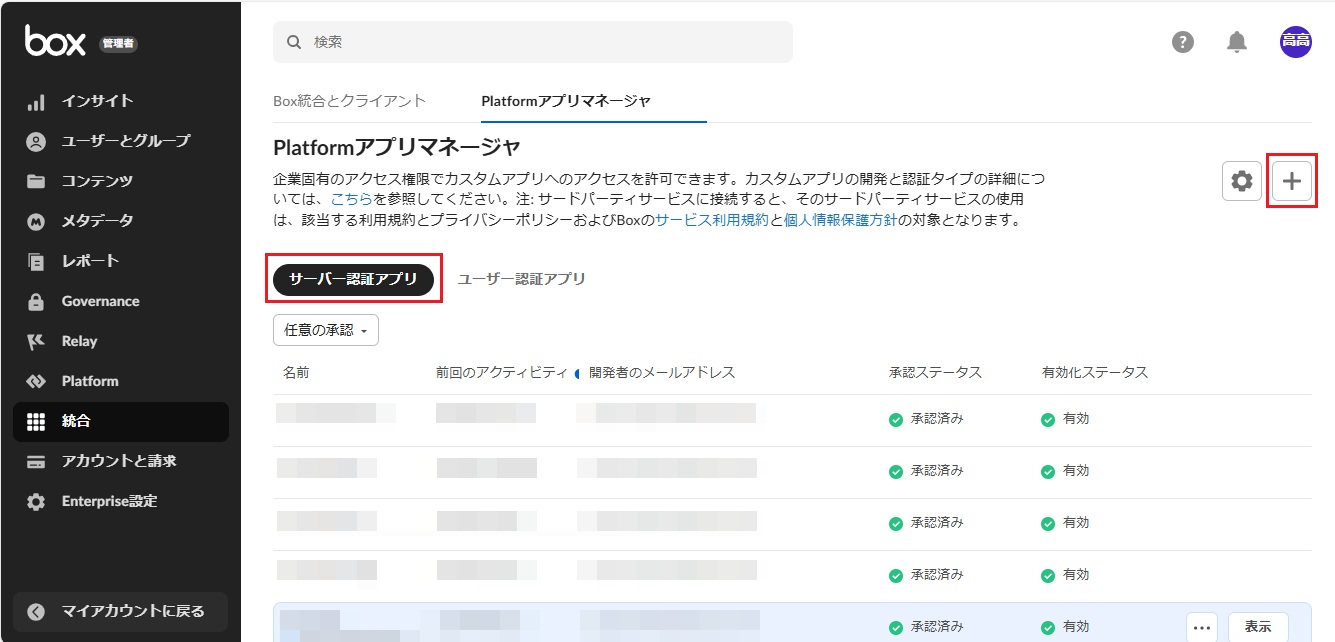Sort by 前回のアクティビティ column header

point(501,372)
